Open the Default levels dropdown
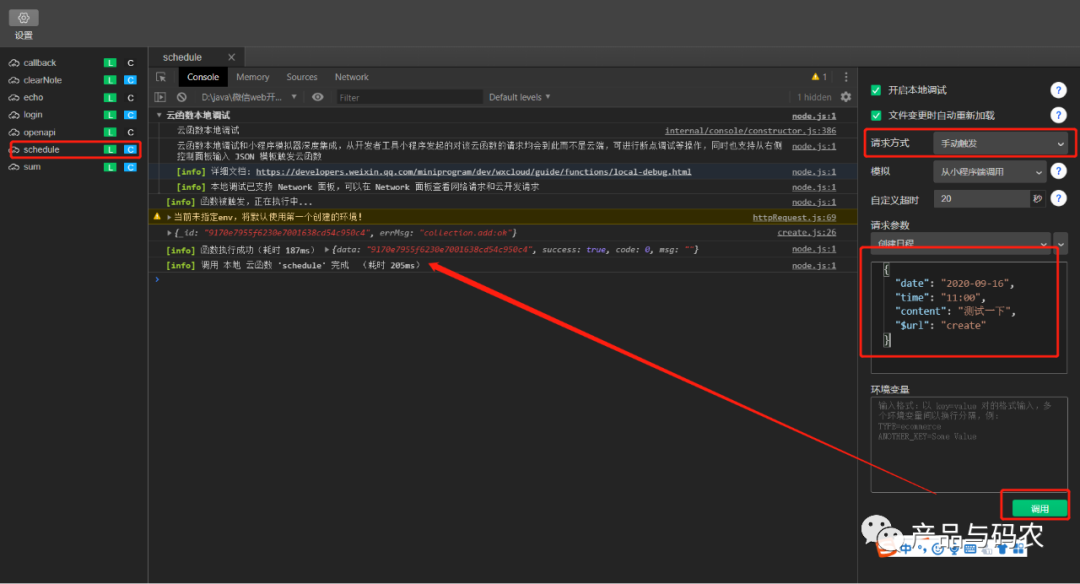The height and width of the screenshot is (584, 1080). pyautogui.click(x=519, y=97)
